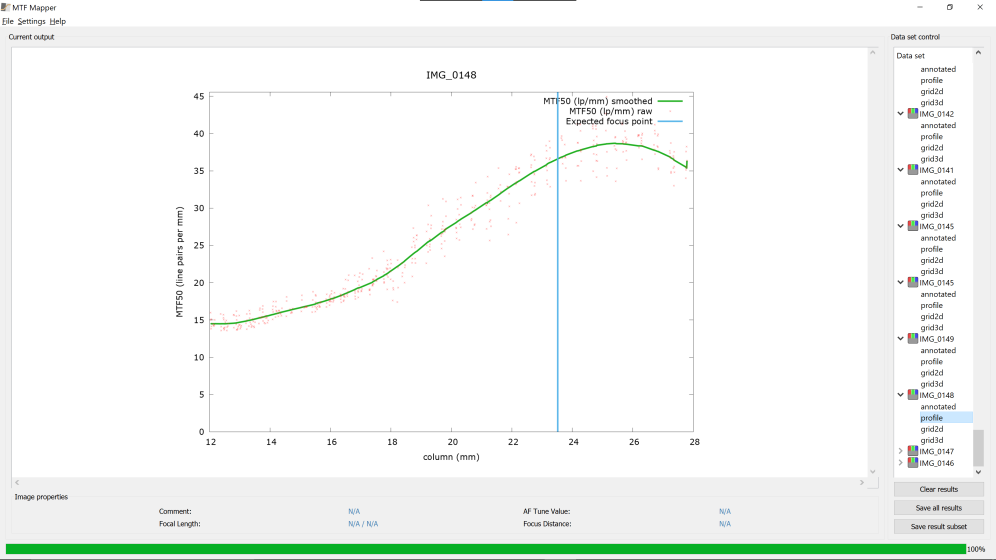Viewport: 996px width, 560px height.
Task: Select the IMG_0149 data set label
Action: click(x=936, y=339)
